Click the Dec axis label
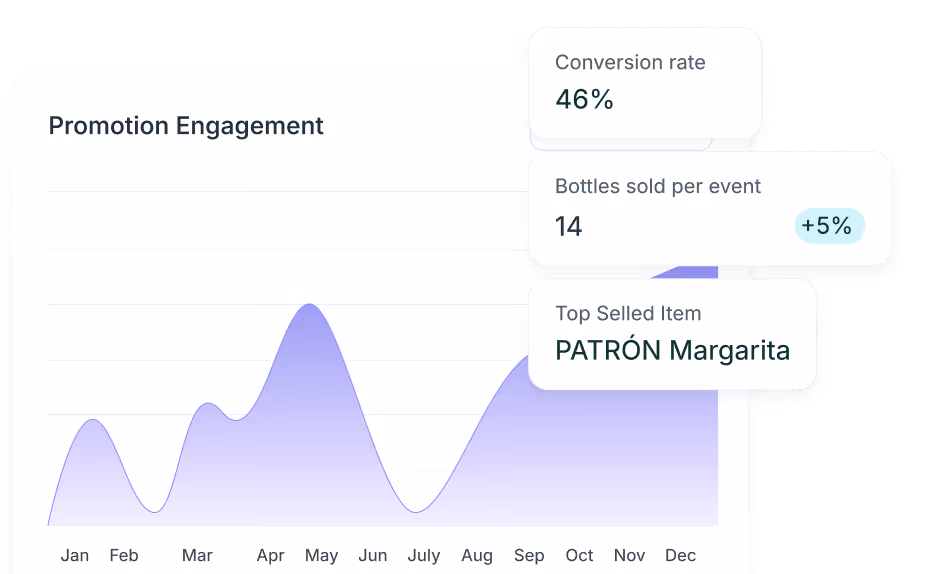The width and height of the screenshot is (925, 574). 680,555
